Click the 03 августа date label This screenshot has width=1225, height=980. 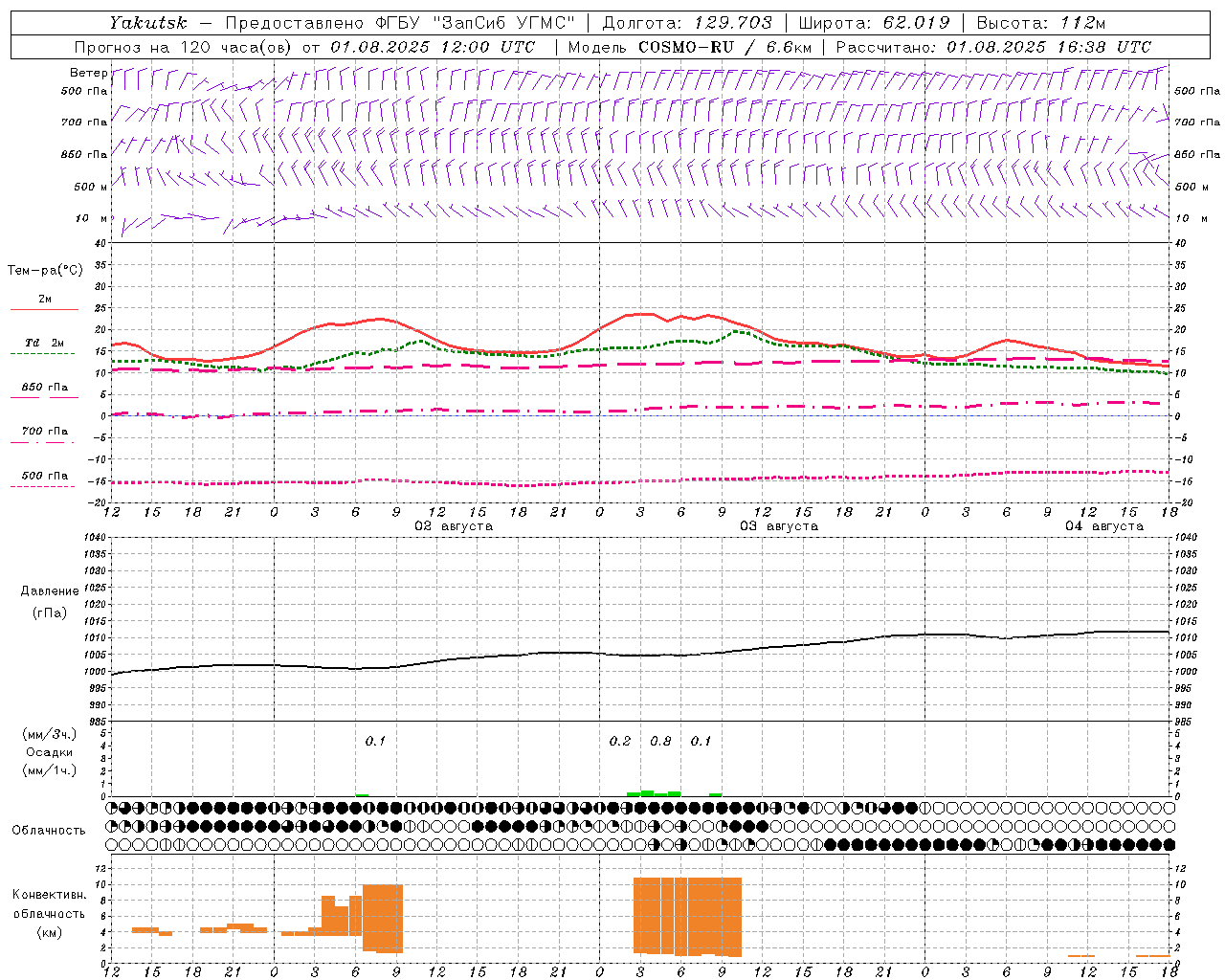(x=779, y=526)
